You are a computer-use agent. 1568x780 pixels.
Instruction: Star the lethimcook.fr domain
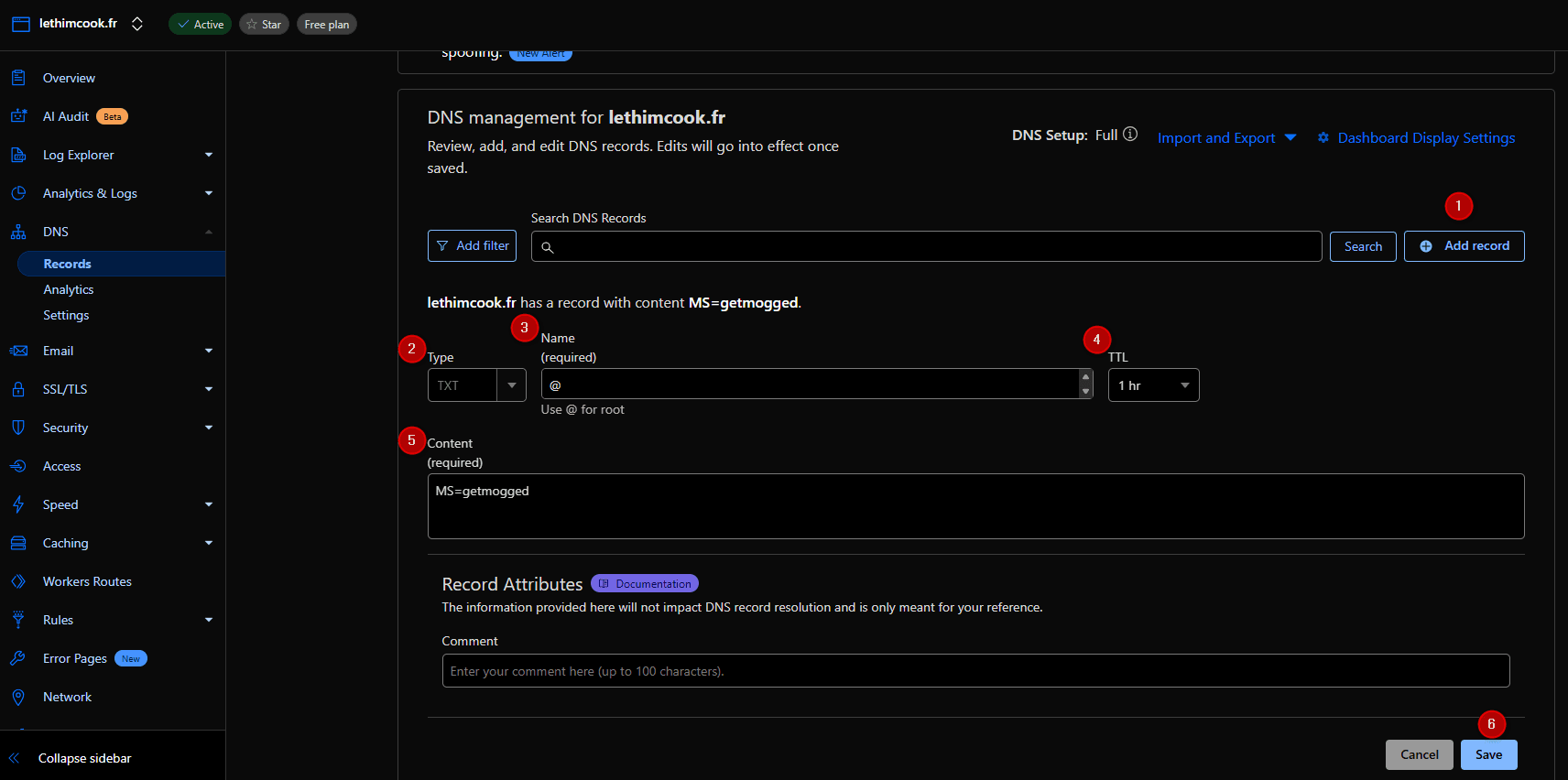click(264, 25)
